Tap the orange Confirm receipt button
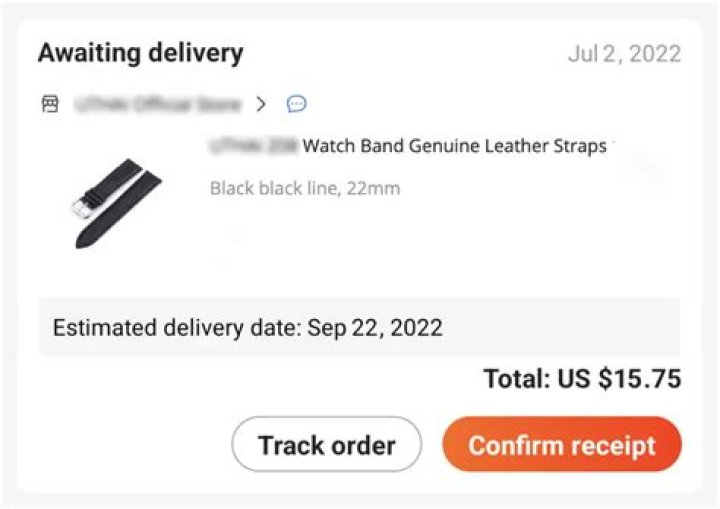The height and width of the screenshot is (509, 720). pyautogui.click(x=562, y=444)
